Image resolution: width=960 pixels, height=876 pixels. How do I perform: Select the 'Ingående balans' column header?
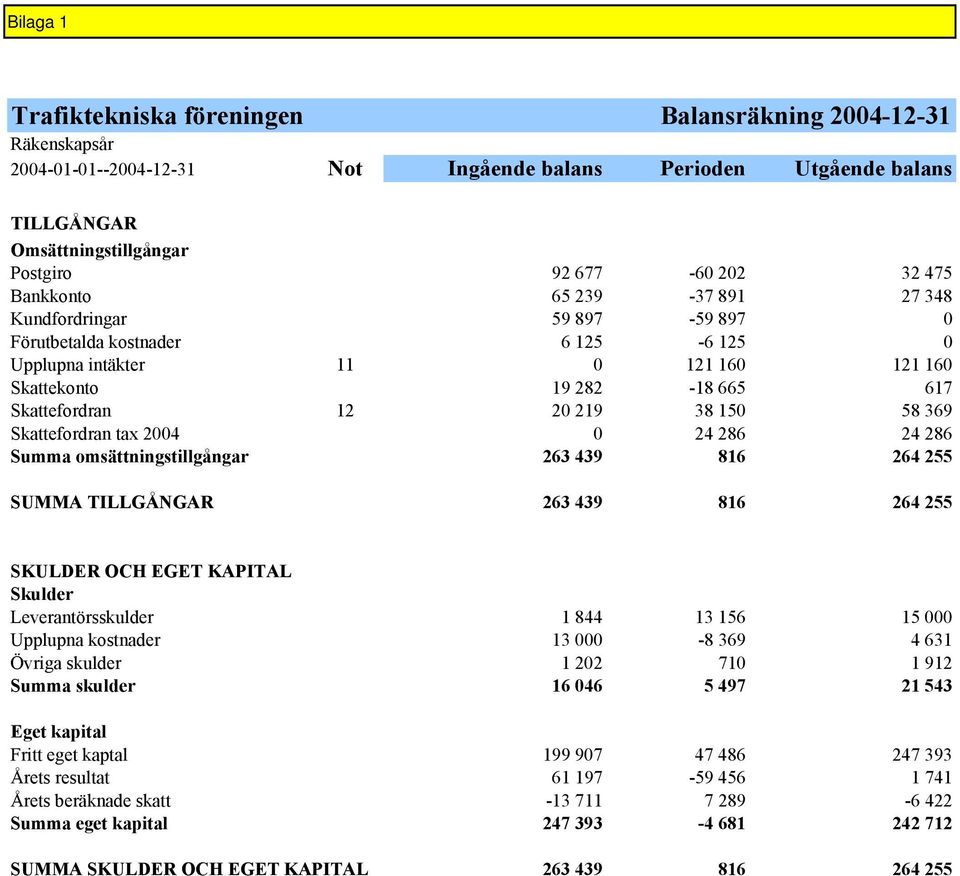click(x=525, y=169)
